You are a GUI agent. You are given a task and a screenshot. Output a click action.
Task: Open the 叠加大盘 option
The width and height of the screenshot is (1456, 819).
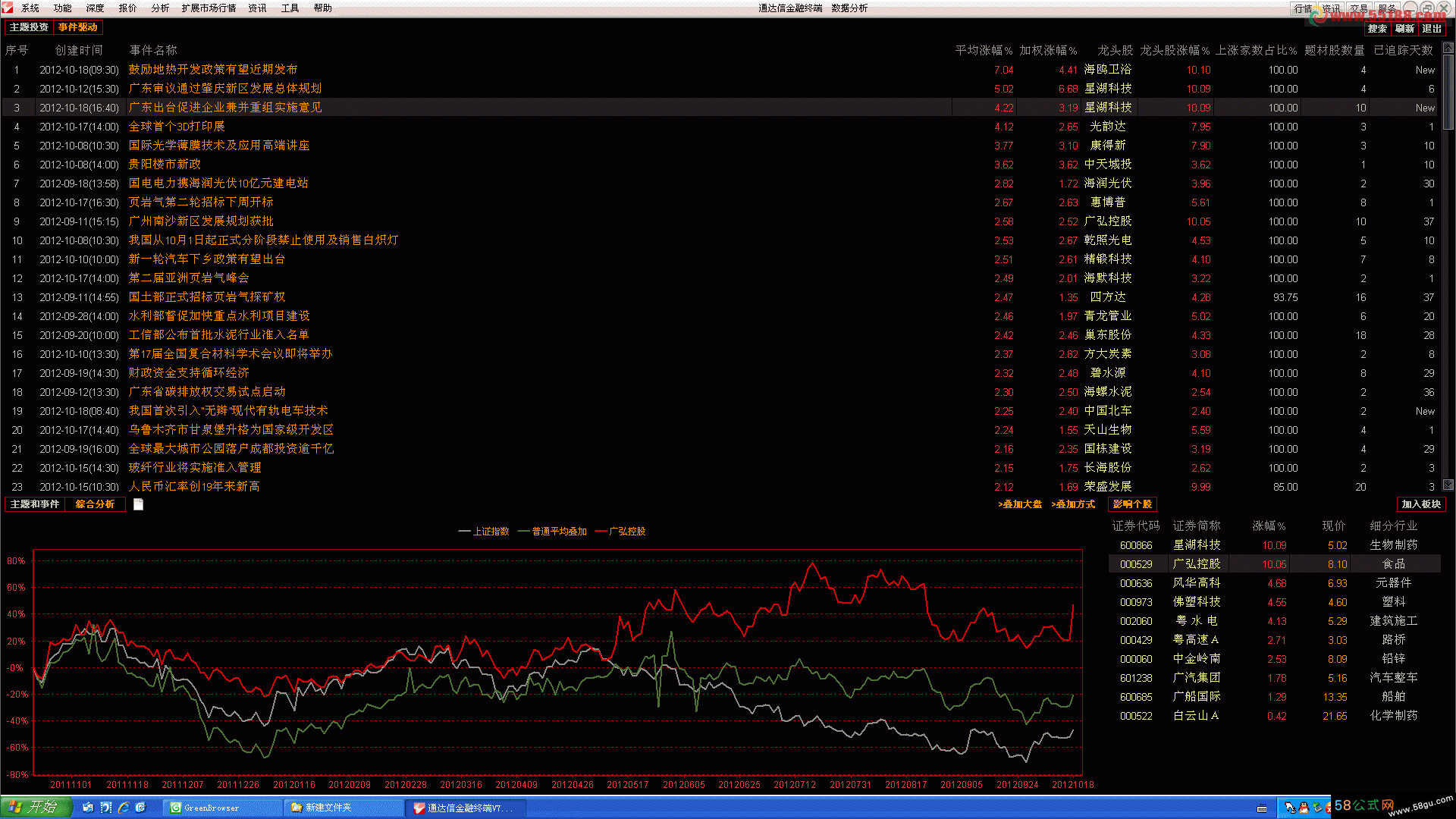coord(1020,504)
